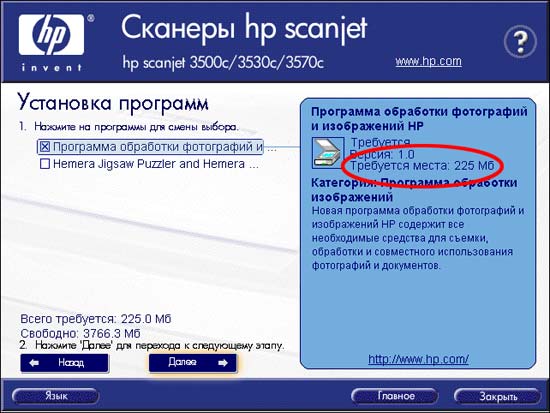550x413 pixels.
Task: Click the Установка программ heading
Action: tap(113, 104)
